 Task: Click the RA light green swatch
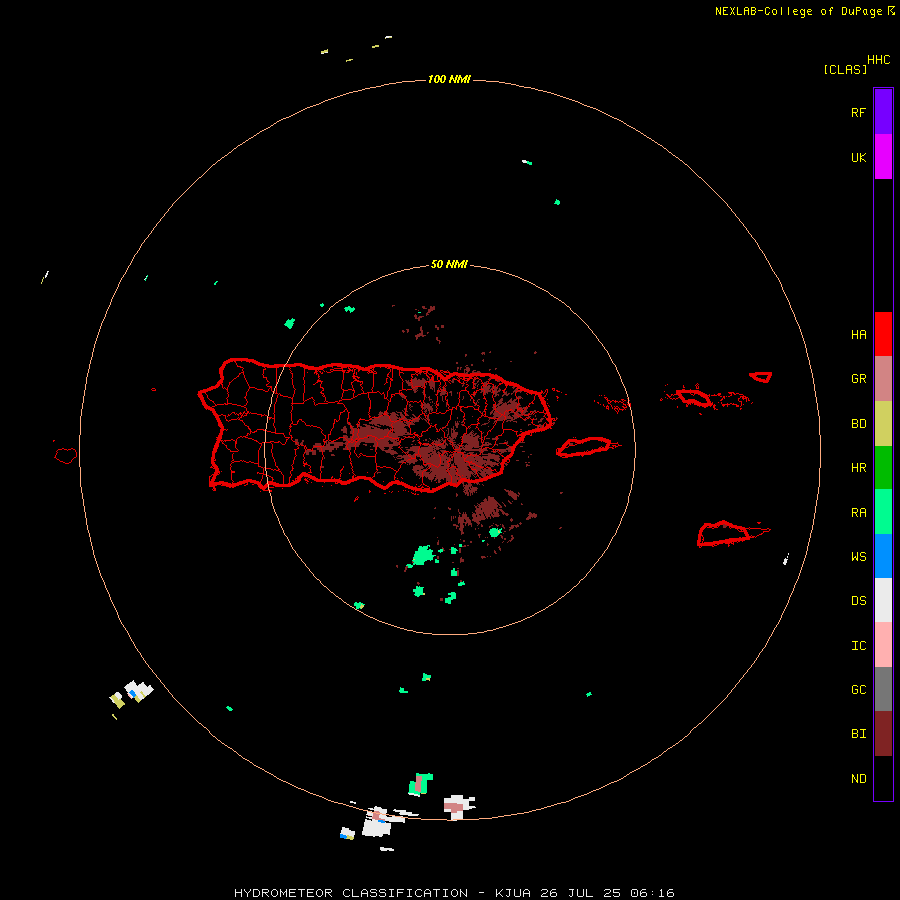coord(883,512)
